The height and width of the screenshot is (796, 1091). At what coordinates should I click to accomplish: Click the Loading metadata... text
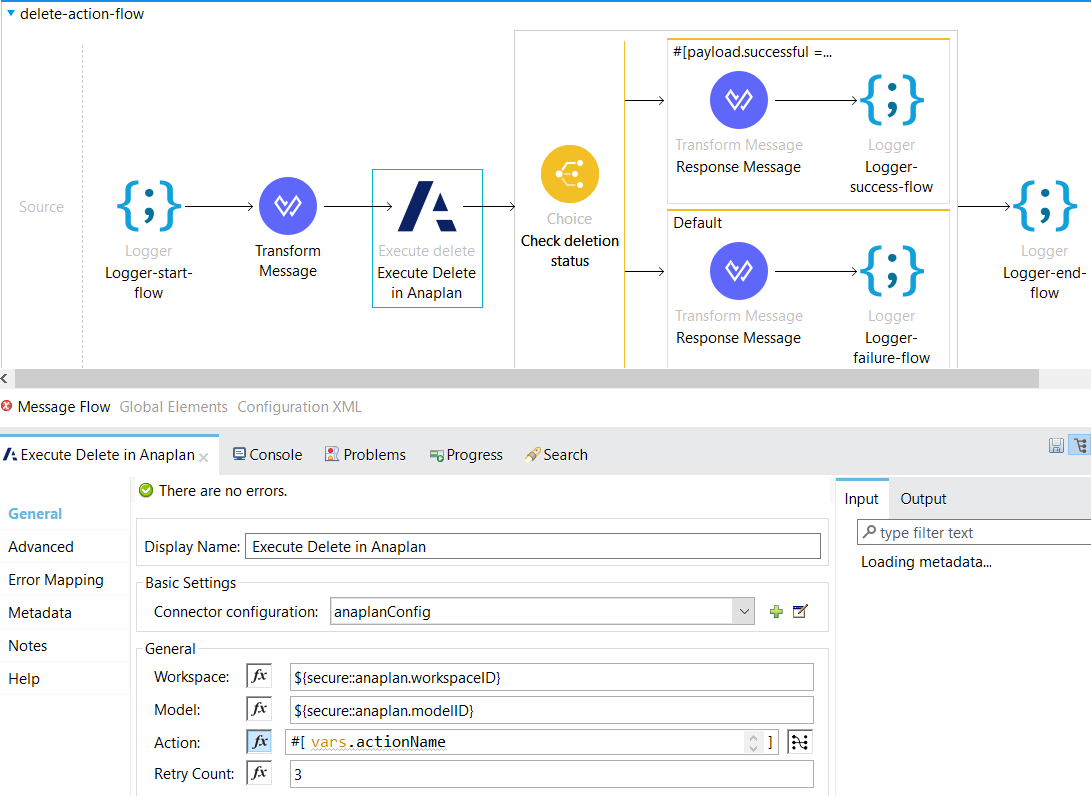[x=926, y=562]
